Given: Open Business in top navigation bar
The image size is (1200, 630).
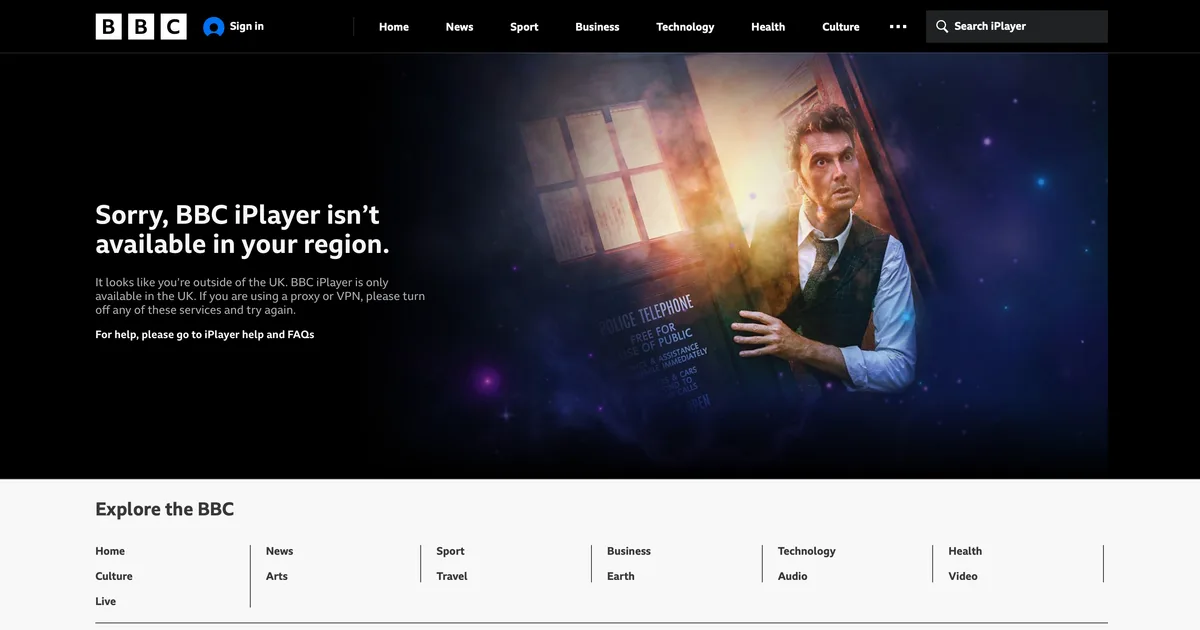Looking at the screenshot, I should [597, 27].
